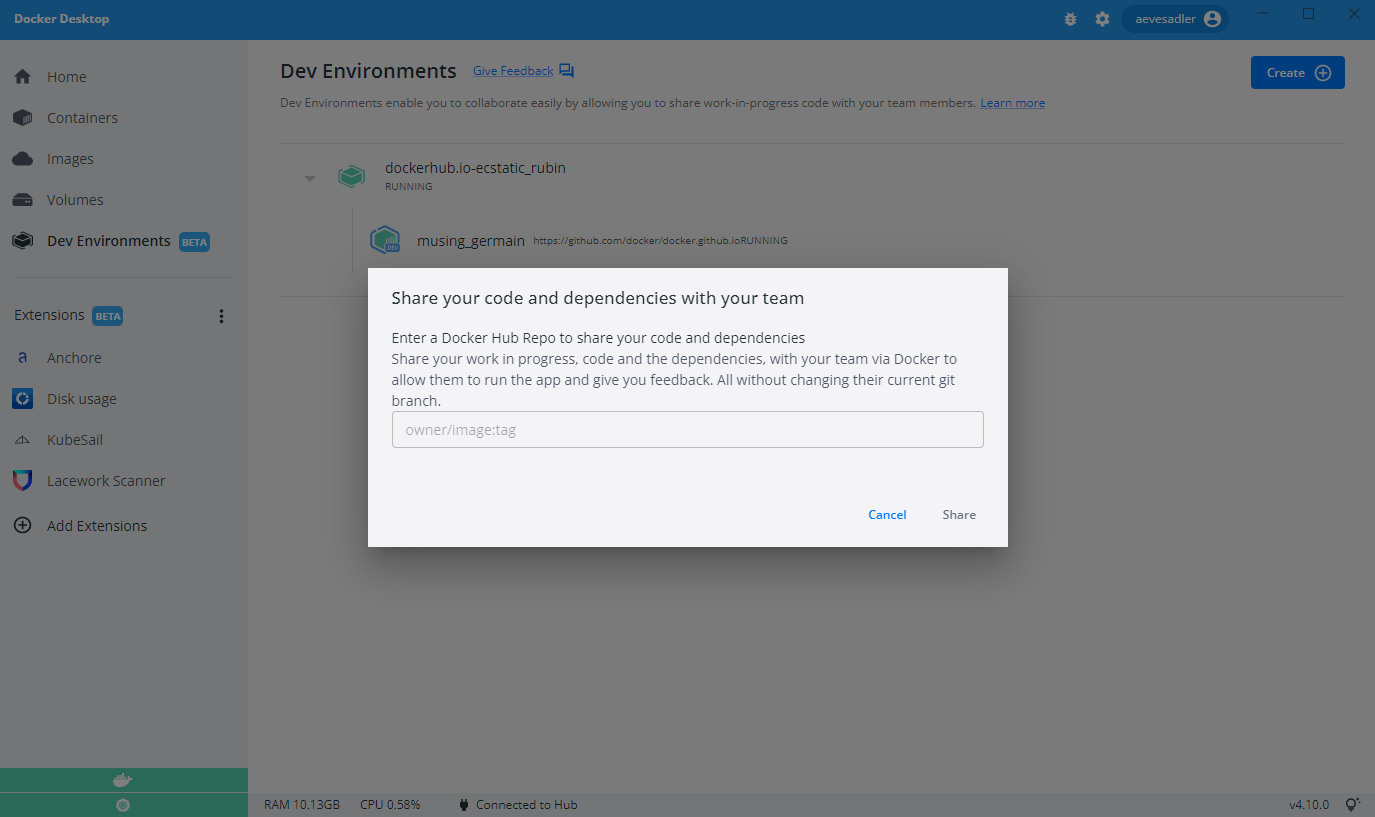Go to the Containers section
Viewport: 1375px width, 817px height.
coord(82,118)
